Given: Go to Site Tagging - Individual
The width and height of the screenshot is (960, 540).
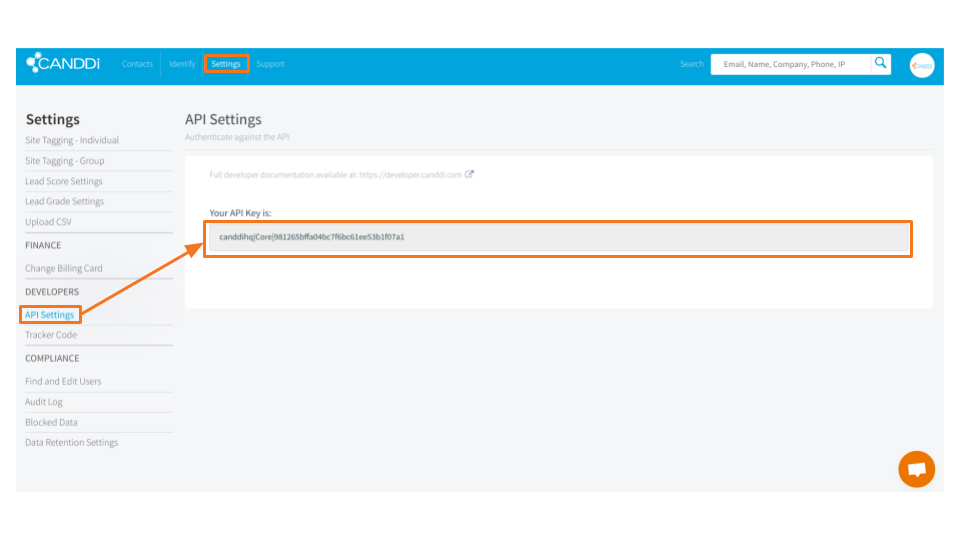Looking at the screenshot, I should [x=72, y=140].
